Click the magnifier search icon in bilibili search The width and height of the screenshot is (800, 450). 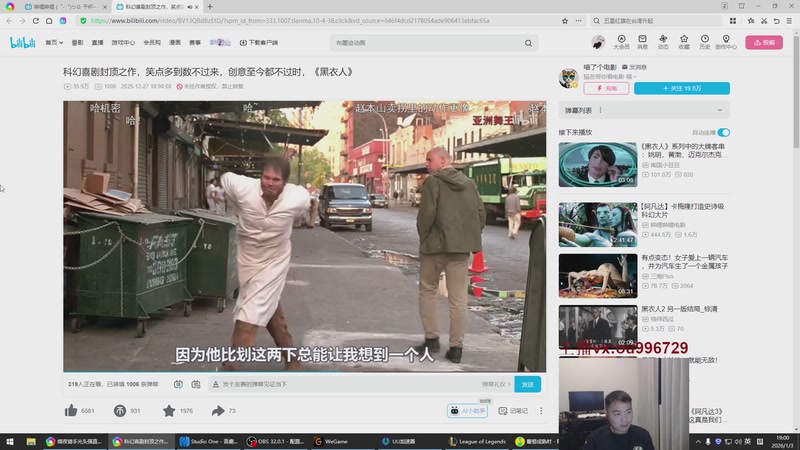point(528,43)
